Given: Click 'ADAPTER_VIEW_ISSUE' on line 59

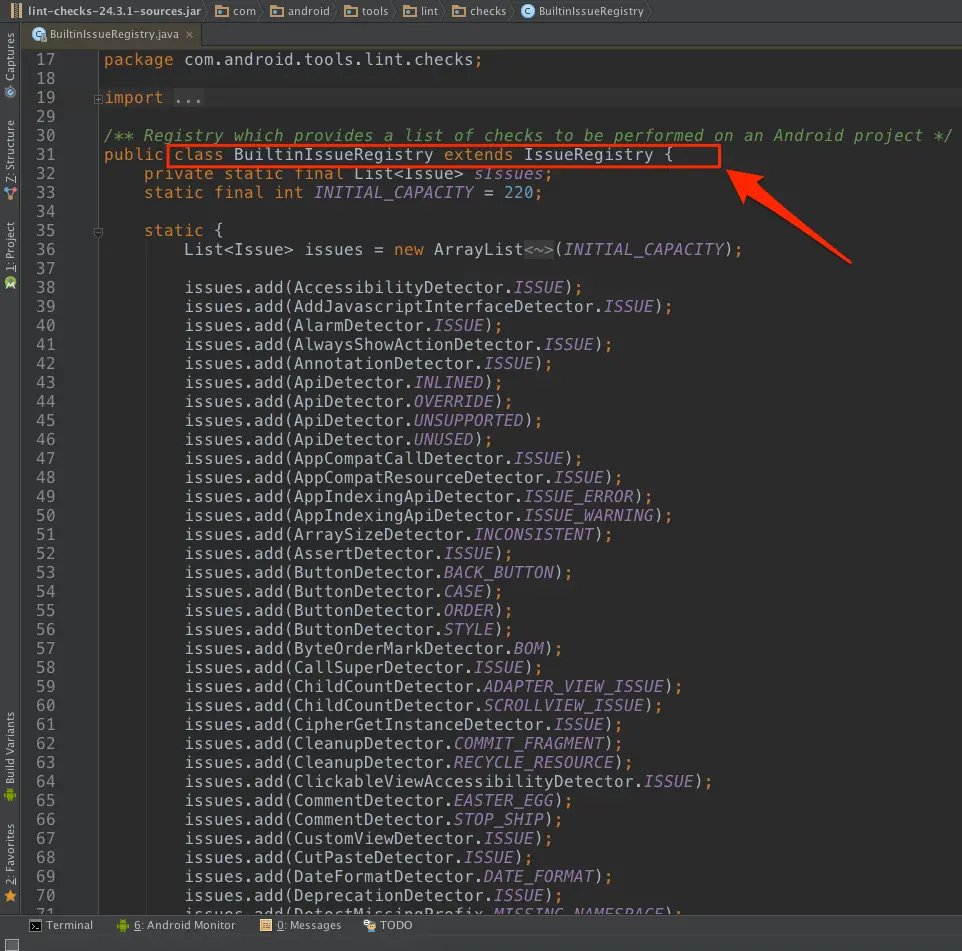Looking at the screenshot, I should point(574,687).
